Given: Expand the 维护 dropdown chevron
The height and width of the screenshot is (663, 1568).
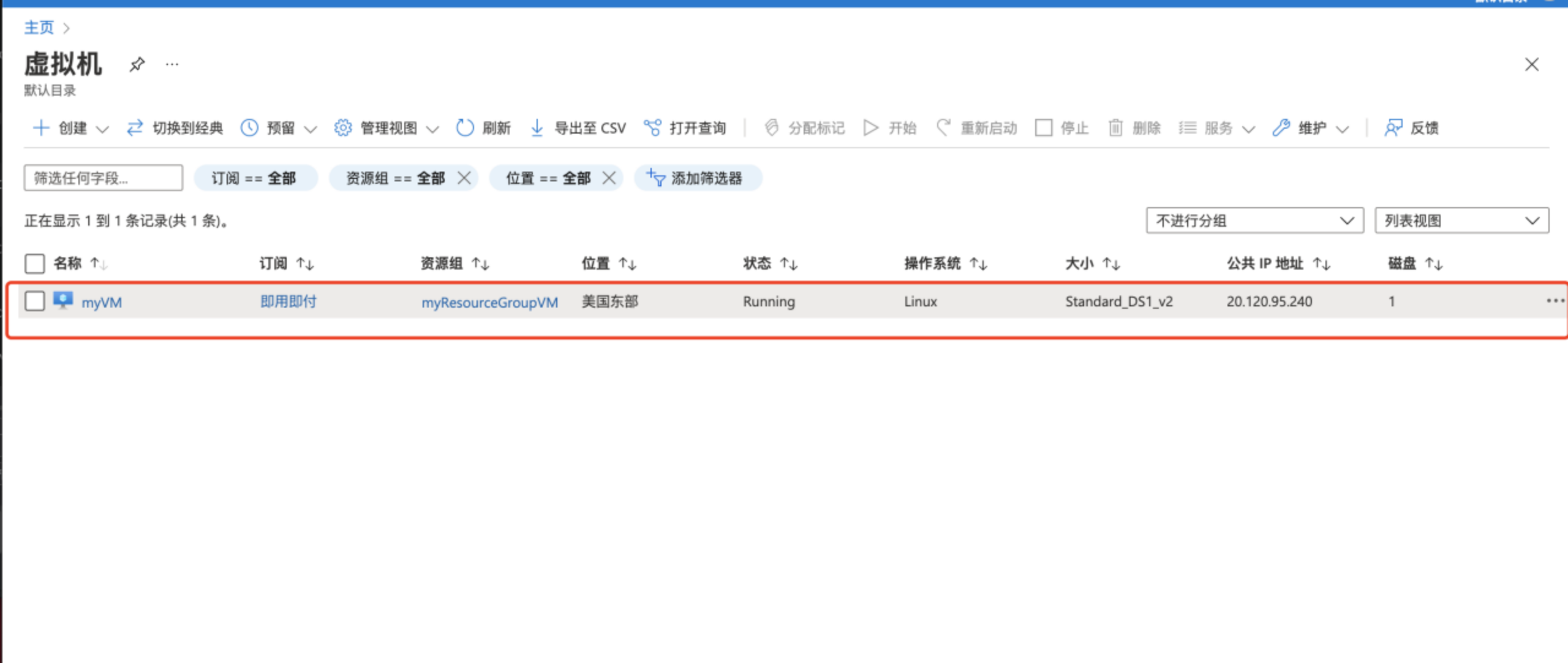Looking at the screenshot, I should 1343,129.
